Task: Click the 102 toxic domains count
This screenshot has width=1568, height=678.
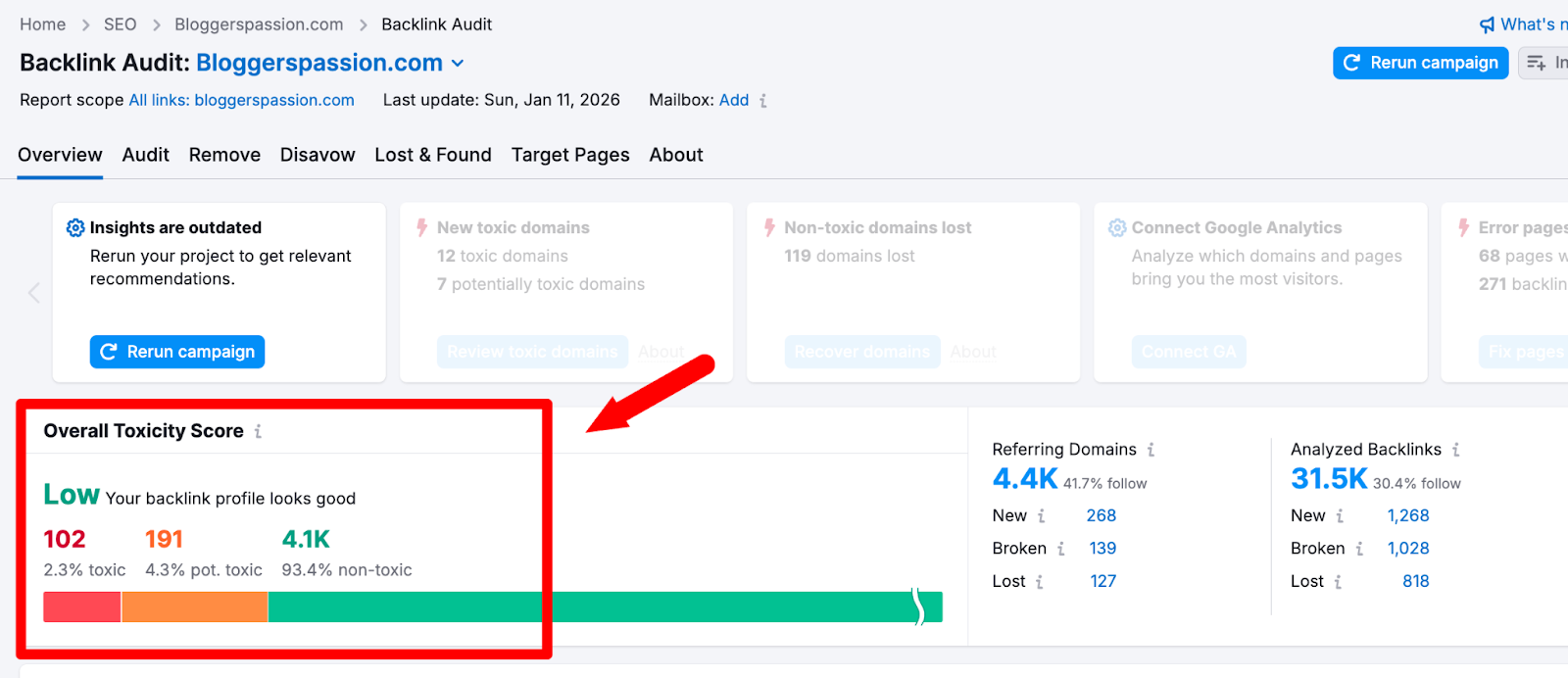Action: [x=65, y=540]
